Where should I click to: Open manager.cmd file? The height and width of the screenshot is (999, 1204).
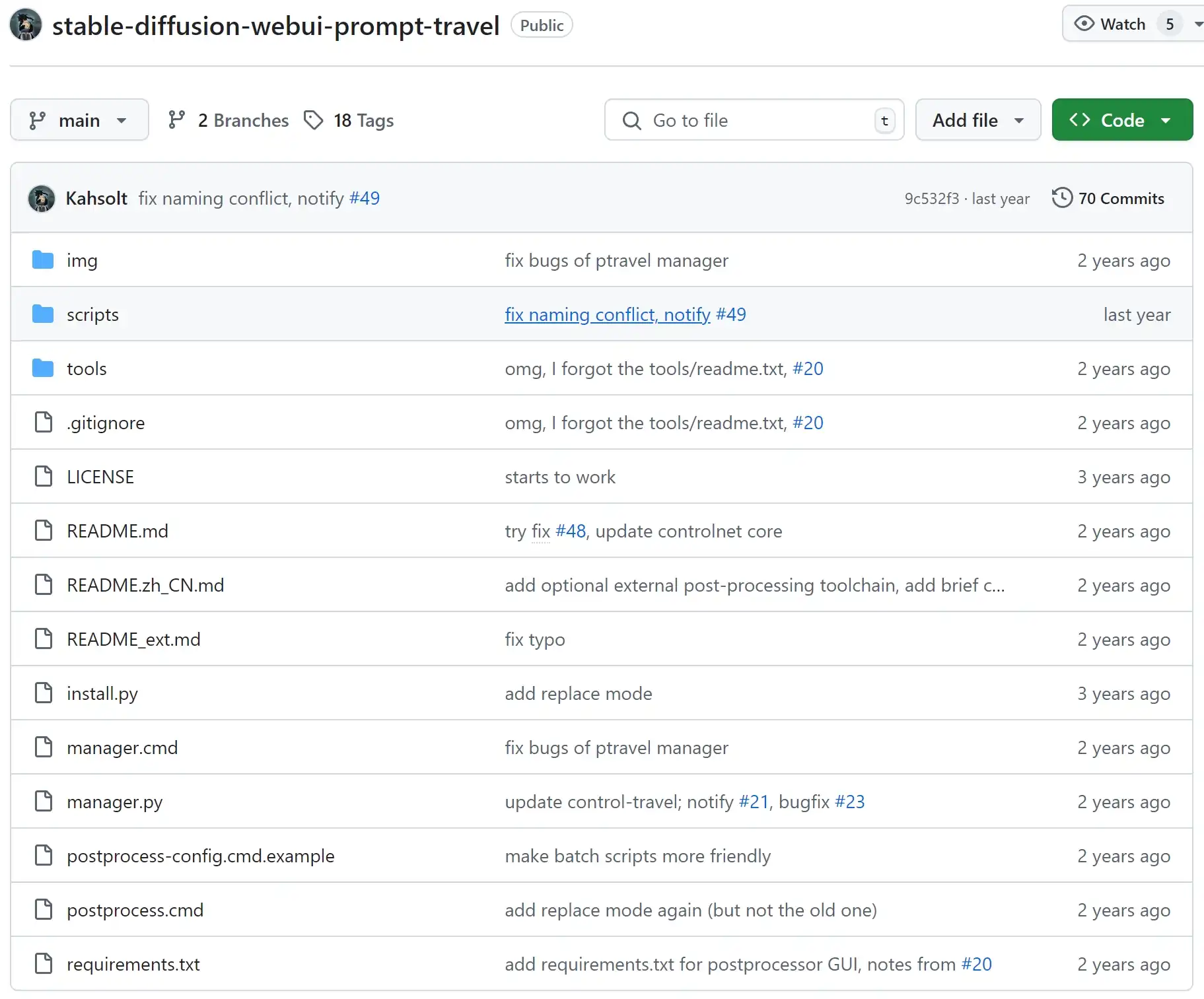[122, 747]
